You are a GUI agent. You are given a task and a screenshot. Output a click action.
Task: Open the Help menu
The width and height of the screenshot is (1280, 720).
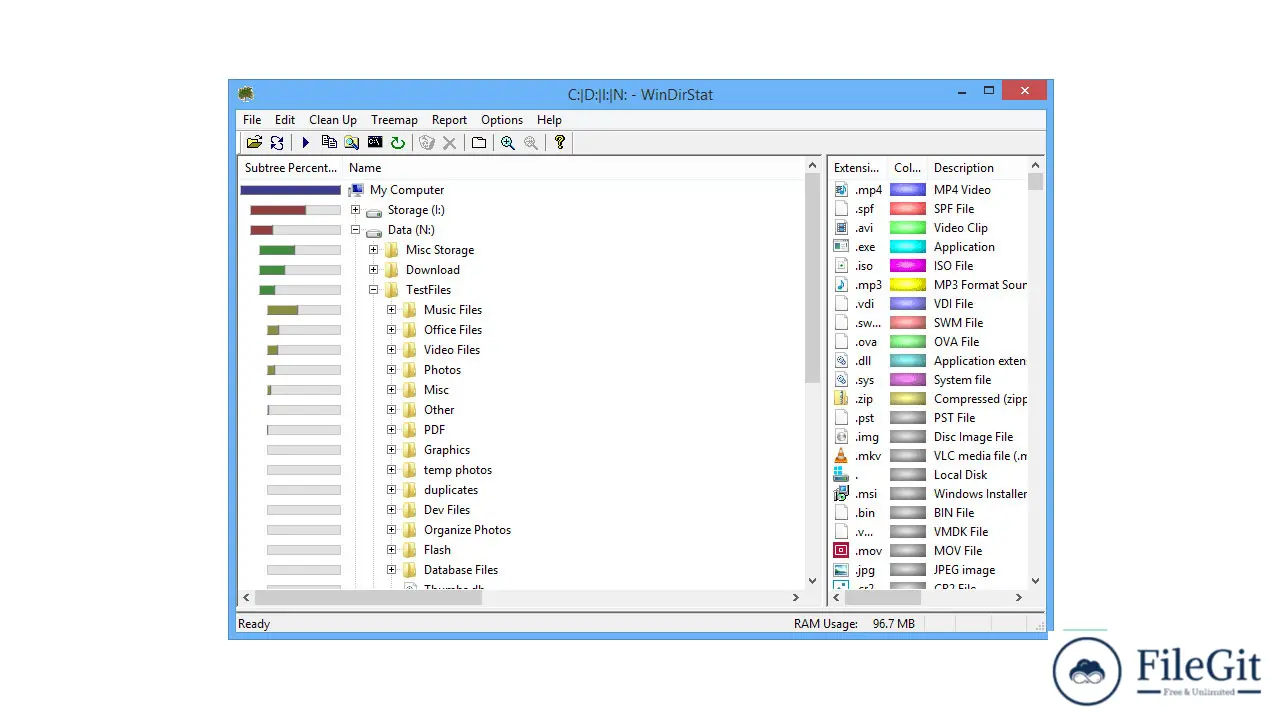(x=549, y=120)
